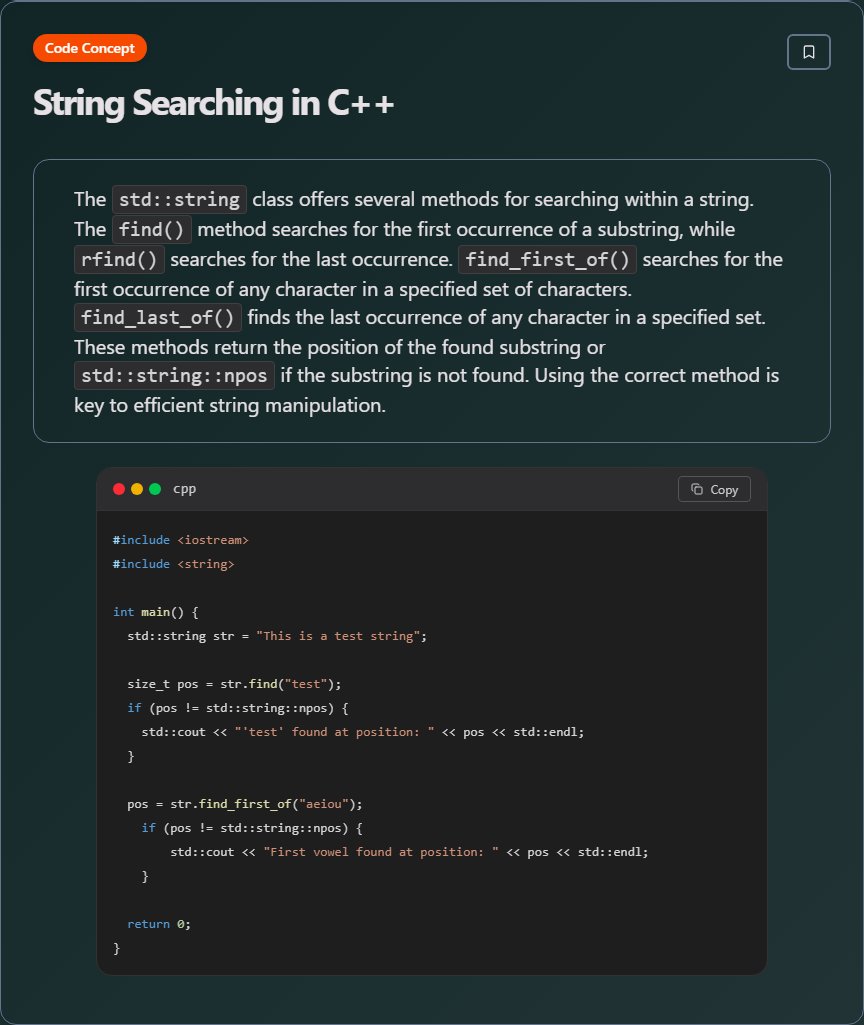This screenshot has height=1025, width=864.
Task: Click the return 0; code line
Action: point(159,924)
